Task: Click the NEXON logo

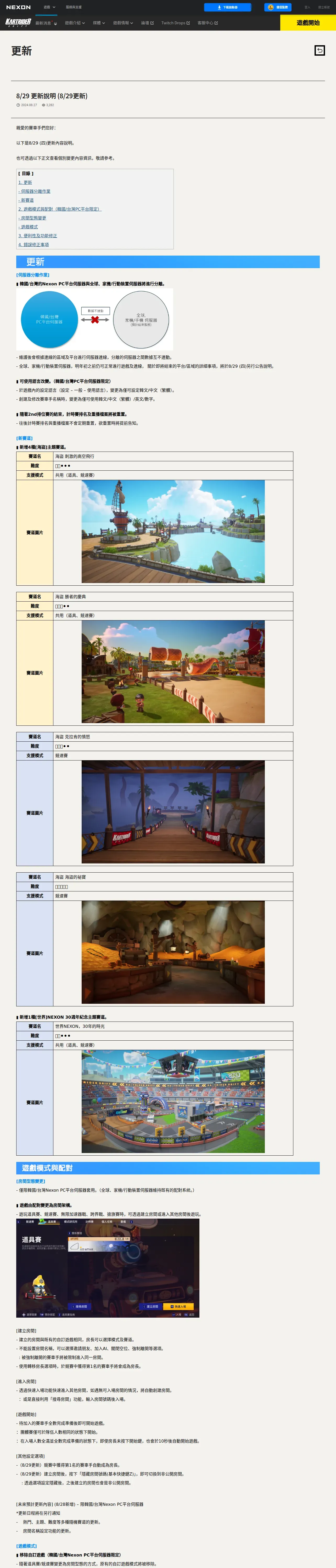Action: pyautogui.click(x=18, y=7)
